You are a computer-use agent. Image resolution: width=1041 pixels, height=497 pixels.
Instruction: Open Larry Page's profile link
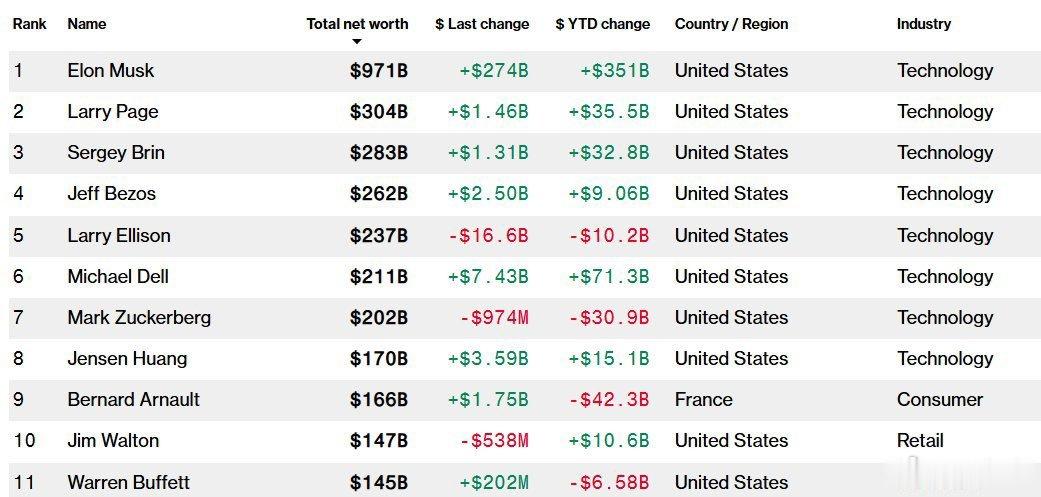click(113, 111)
